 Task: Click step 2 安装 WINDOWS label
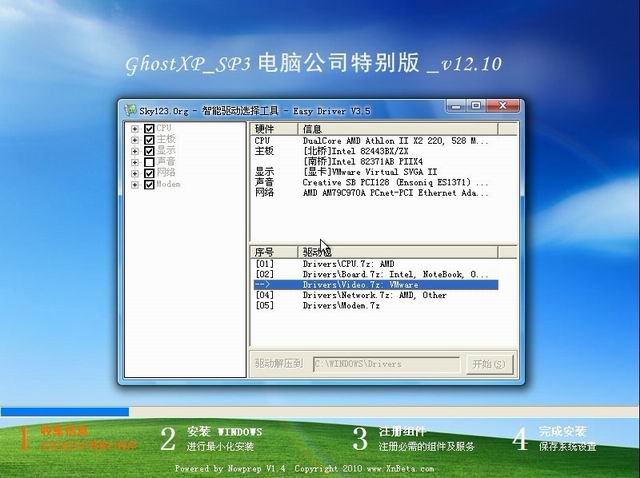click(224, 431)
